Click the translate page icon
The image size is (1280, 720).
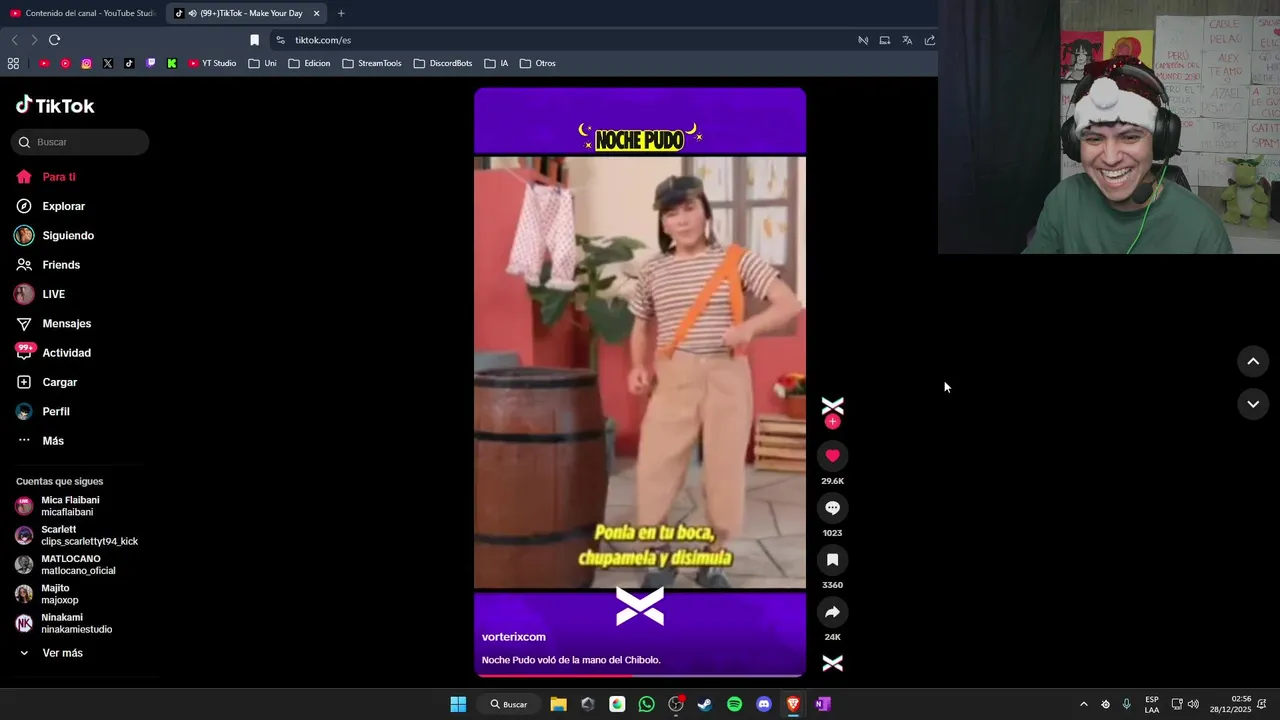pos(907,40)
